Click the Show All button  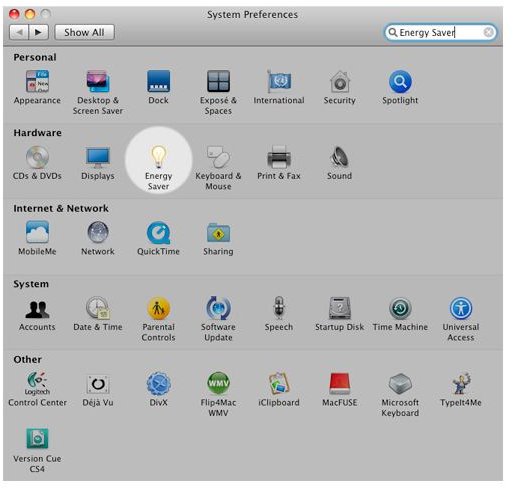(x=84, y=32)
